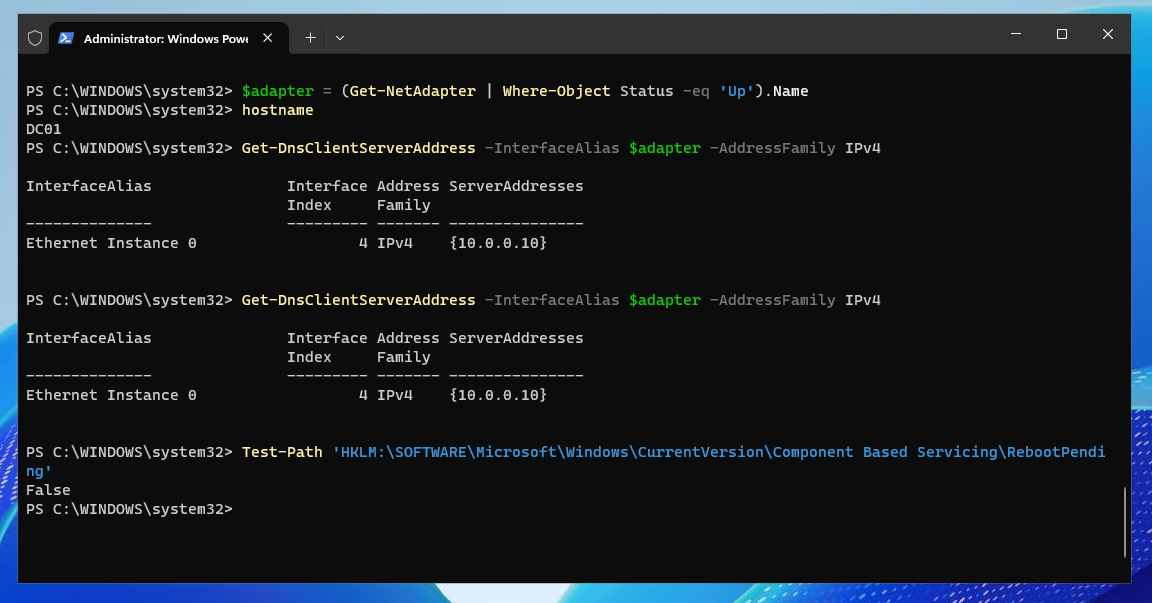Maximize the Windows Terminal window
The image size is (1152, 603).
(x=1062, y=34)
